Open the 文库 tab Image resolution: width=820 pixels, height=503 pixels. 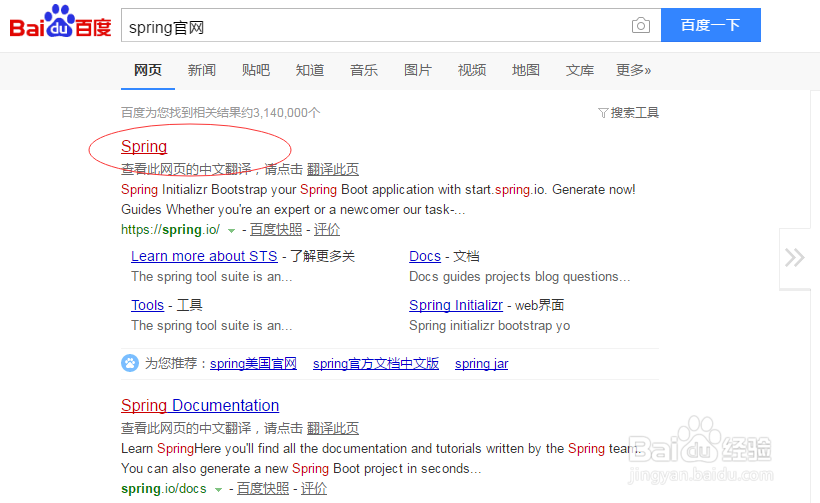click(x=579, y=70)
